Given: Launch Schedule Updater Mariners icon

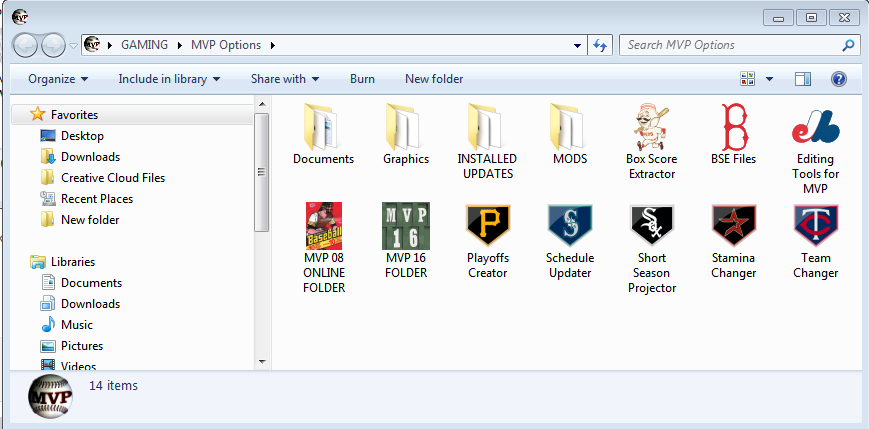Looking at the screenshot, I should coord(570,226).
